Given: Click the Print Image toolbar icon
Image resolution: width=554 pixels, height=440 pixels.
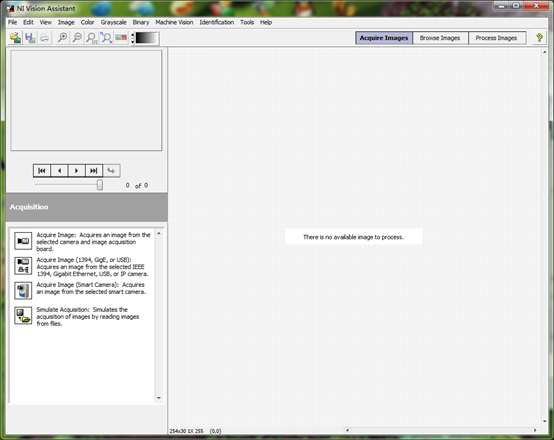Looking at the screenshot, I should pyautogui.click(x=44, y=38).
